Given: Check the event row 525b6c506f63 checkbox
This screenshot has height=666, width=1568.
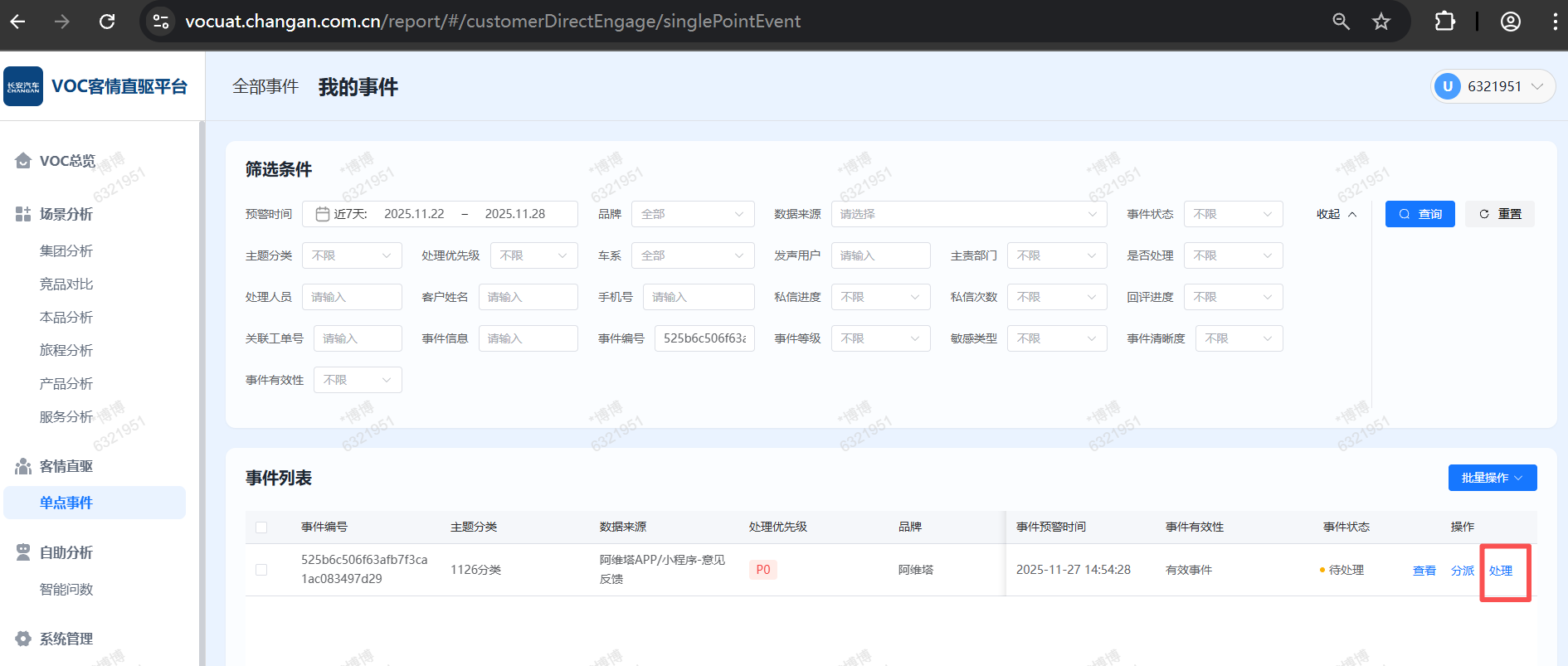Looking at the screenshot, I should 261,570.
